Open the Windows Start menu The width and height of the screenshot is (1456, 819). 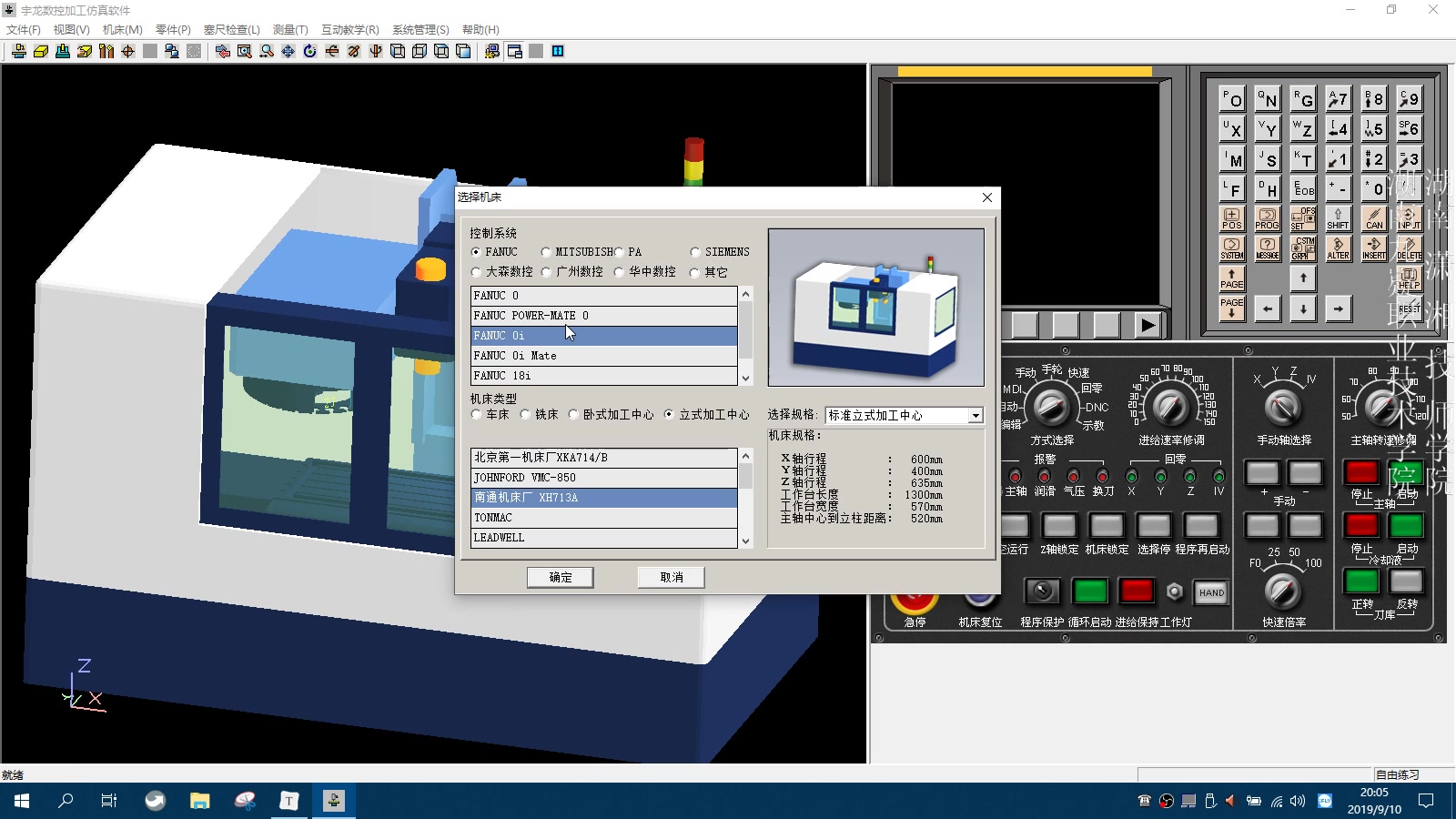point(22,801)
